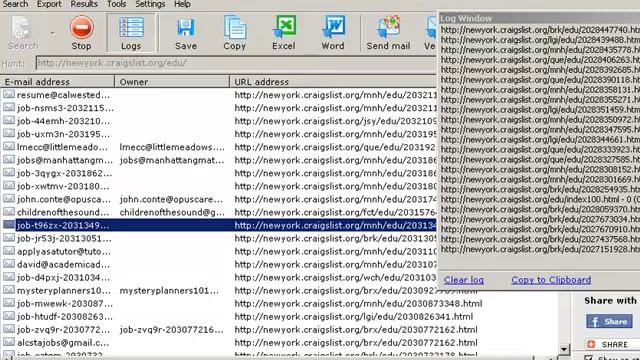Click the Search toolbar icon

(x=22, y=33)
